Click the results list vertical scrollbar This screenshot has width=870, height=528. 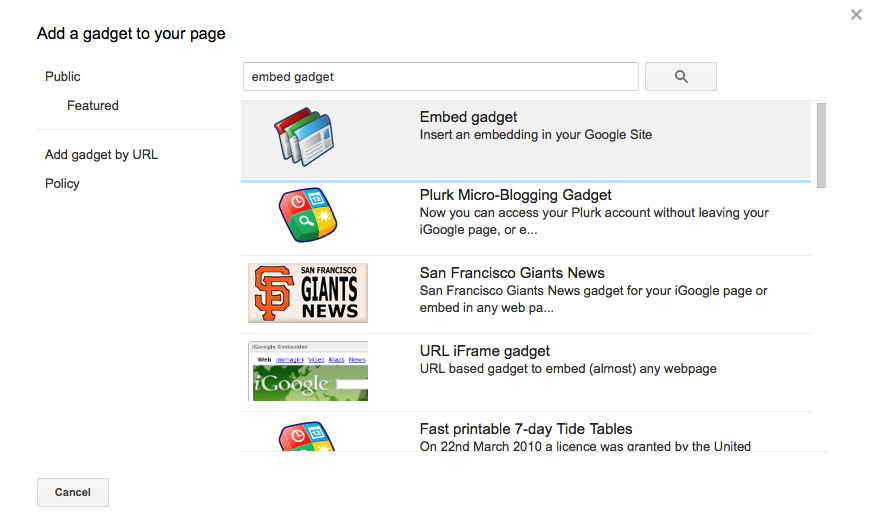tap(821, 145)
